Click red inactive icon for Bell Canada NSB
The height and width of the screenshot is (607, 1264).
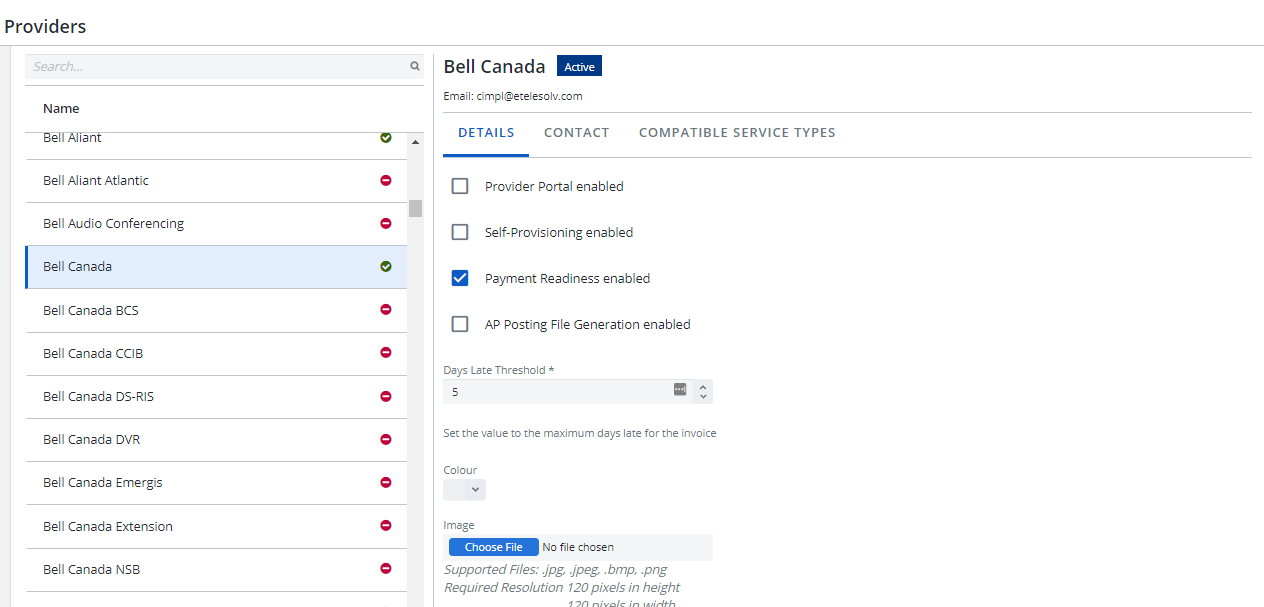[386, 568]
